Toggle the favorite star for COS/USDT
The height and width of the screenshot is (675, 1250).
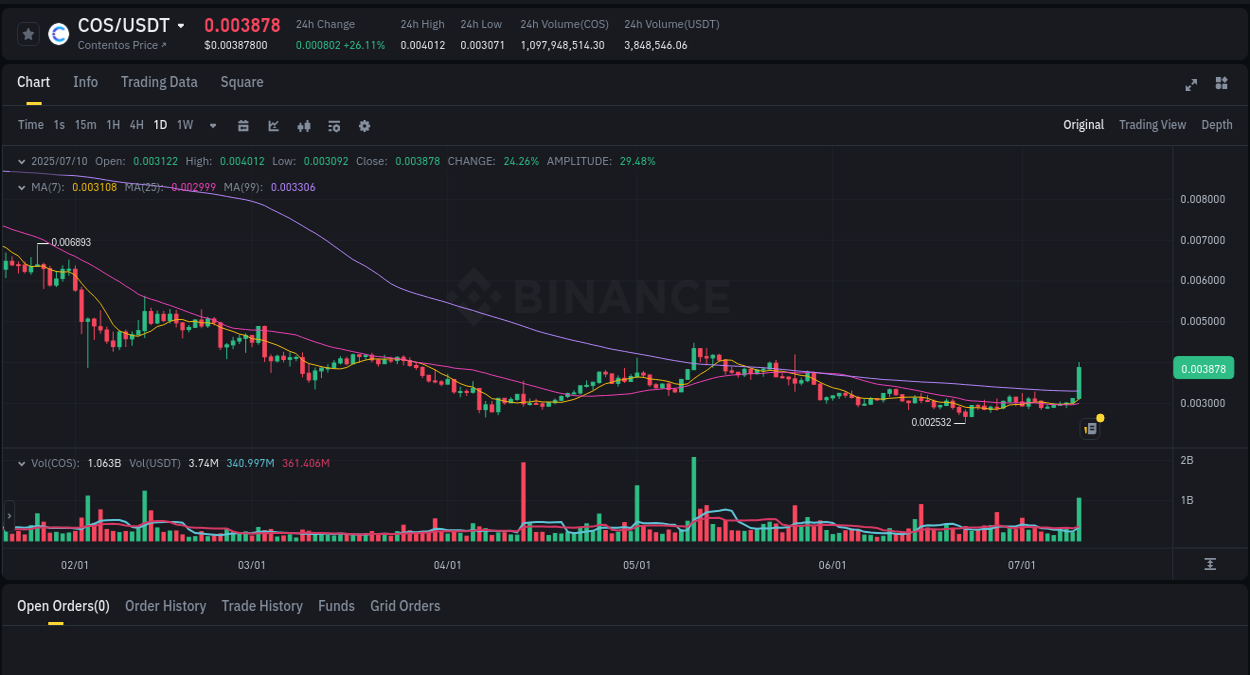point(27,33)
